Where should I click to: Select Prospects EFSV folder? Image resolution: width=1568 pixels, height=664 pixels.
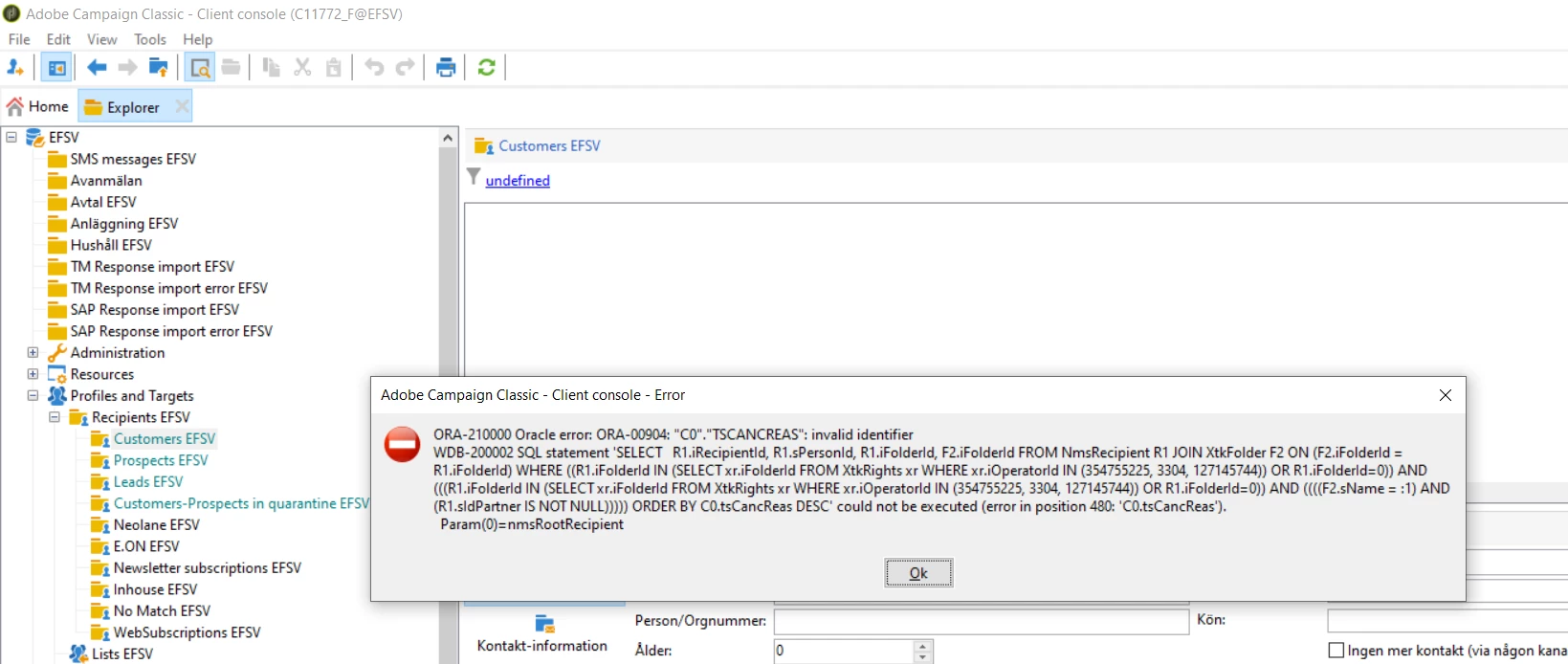161,460
